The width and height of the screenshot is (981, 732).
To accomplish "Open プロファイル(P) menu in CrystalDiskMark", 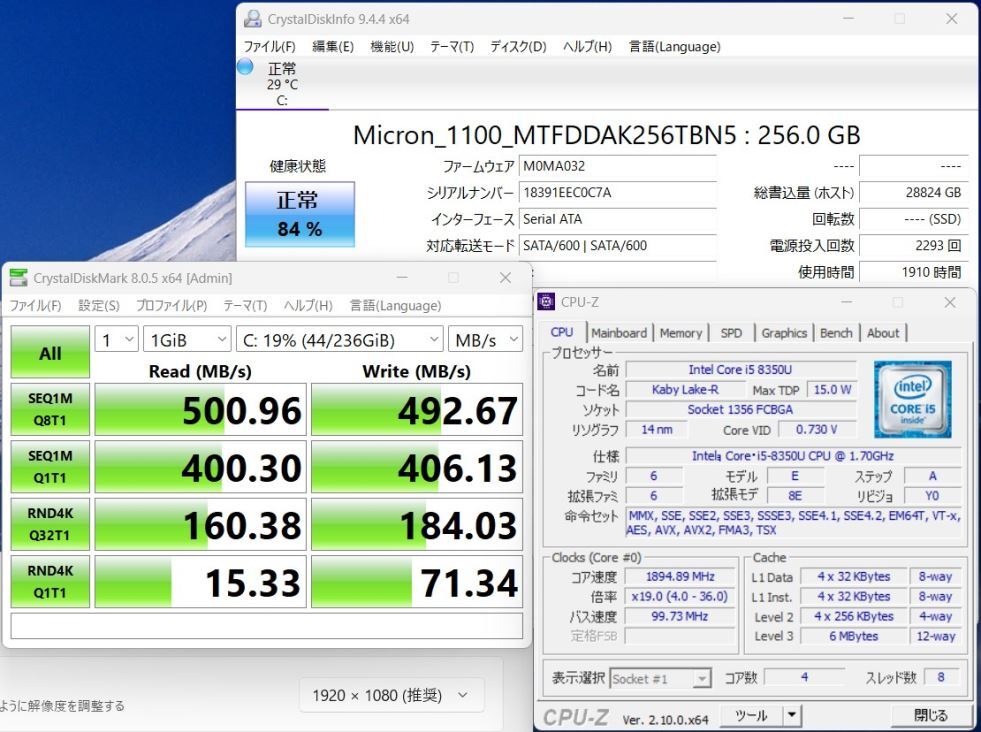I will coord(171,305).
